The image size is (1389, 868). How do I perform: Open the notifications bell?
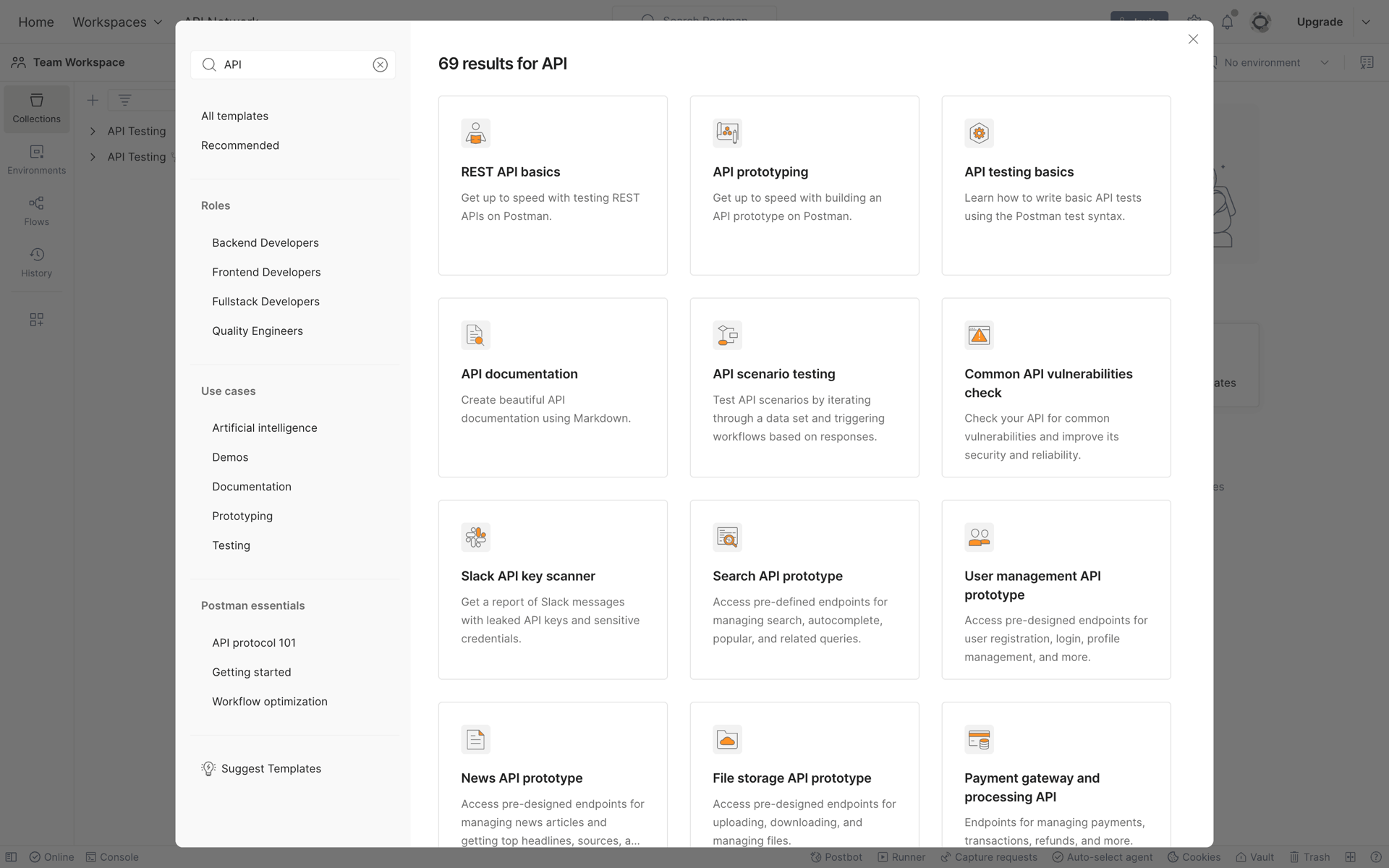point(1227,22)
